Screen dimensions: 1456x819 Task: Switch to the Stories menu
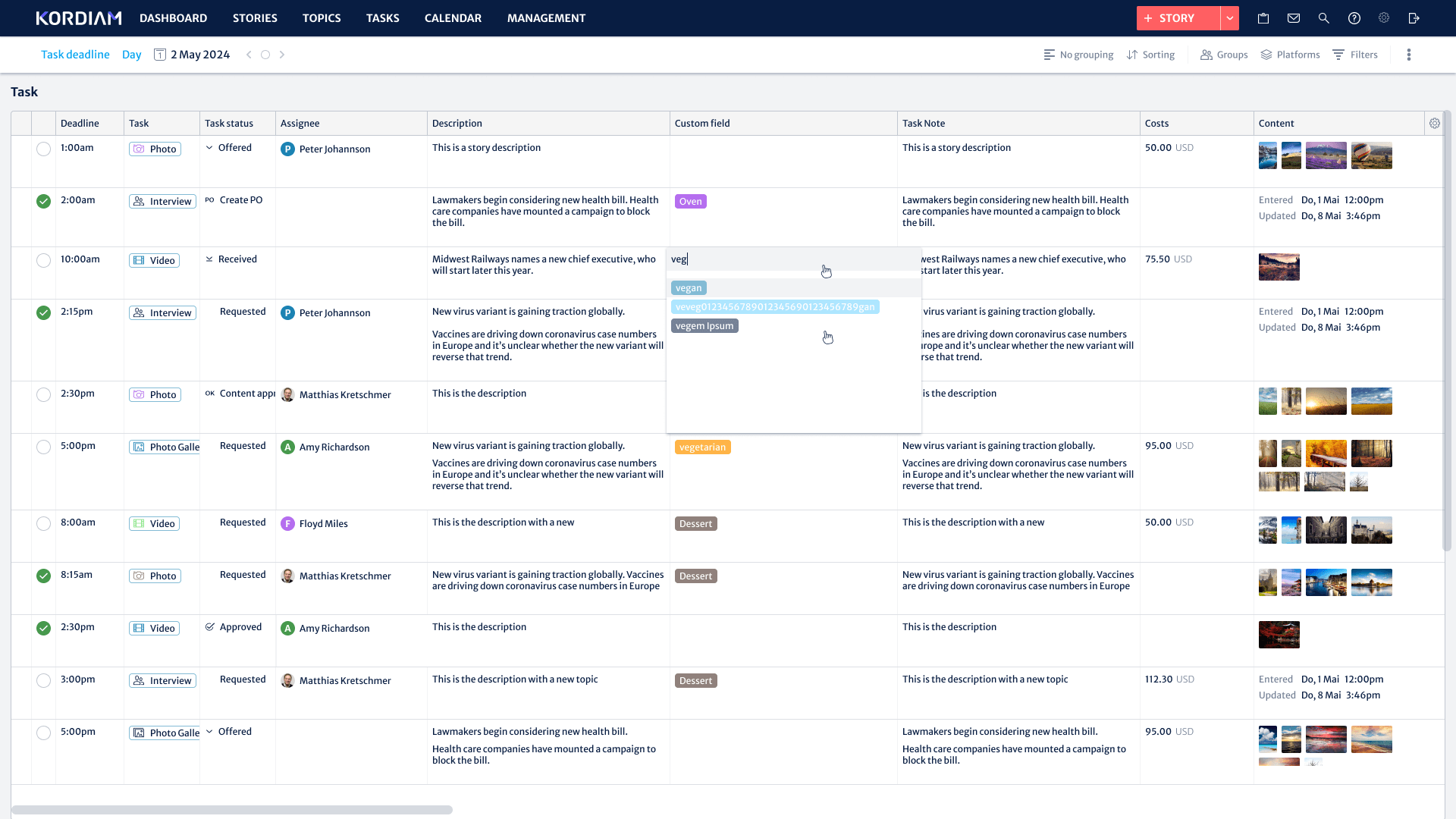coord(255,18)
